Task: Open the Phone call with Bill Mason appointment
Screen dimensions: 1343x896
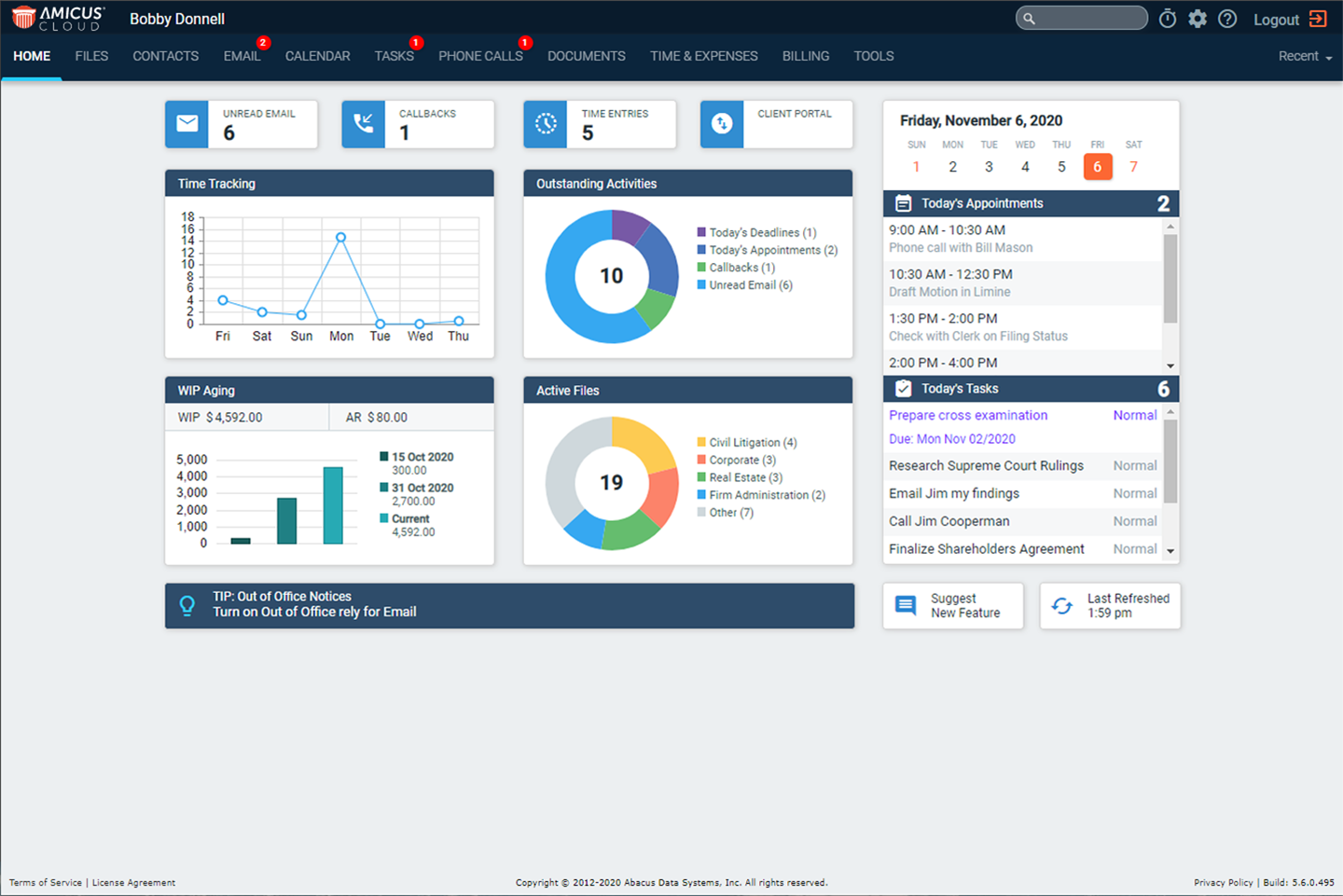Action: [x=1023, y=239]
